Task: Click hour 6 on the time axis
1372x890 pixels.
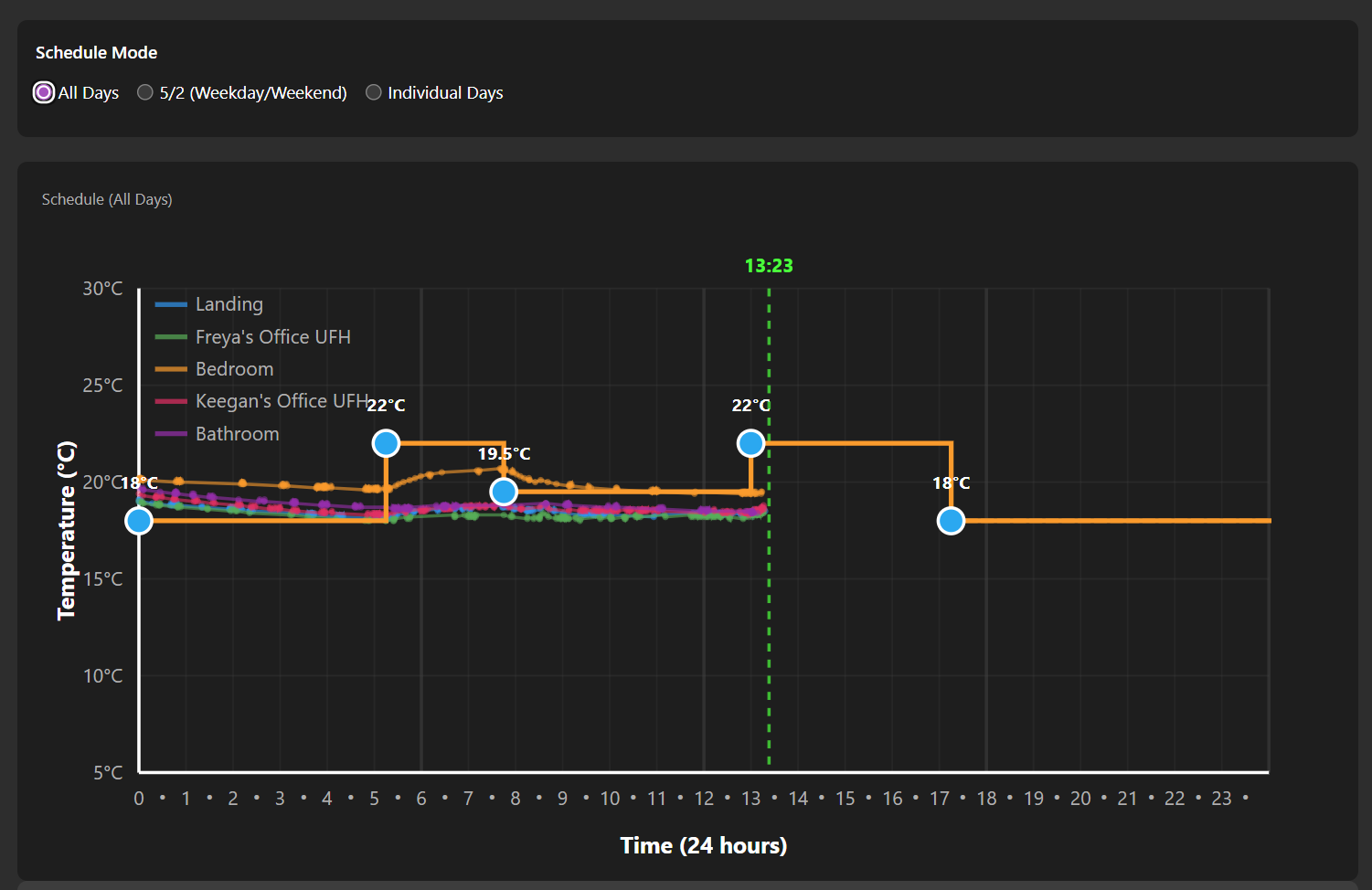Action: coord(421,799)
